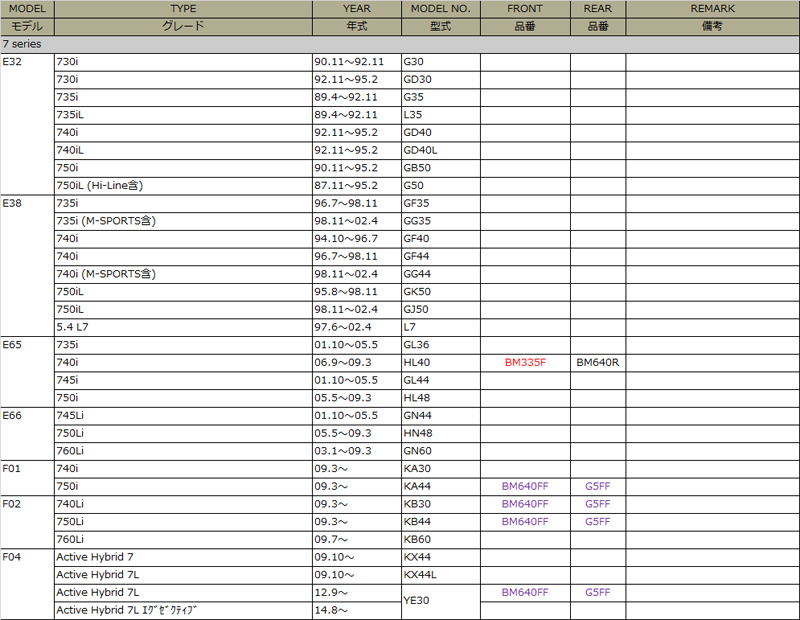Open BM640FF link in the KB30 row
800x620 pixels.
click(525, 504)
